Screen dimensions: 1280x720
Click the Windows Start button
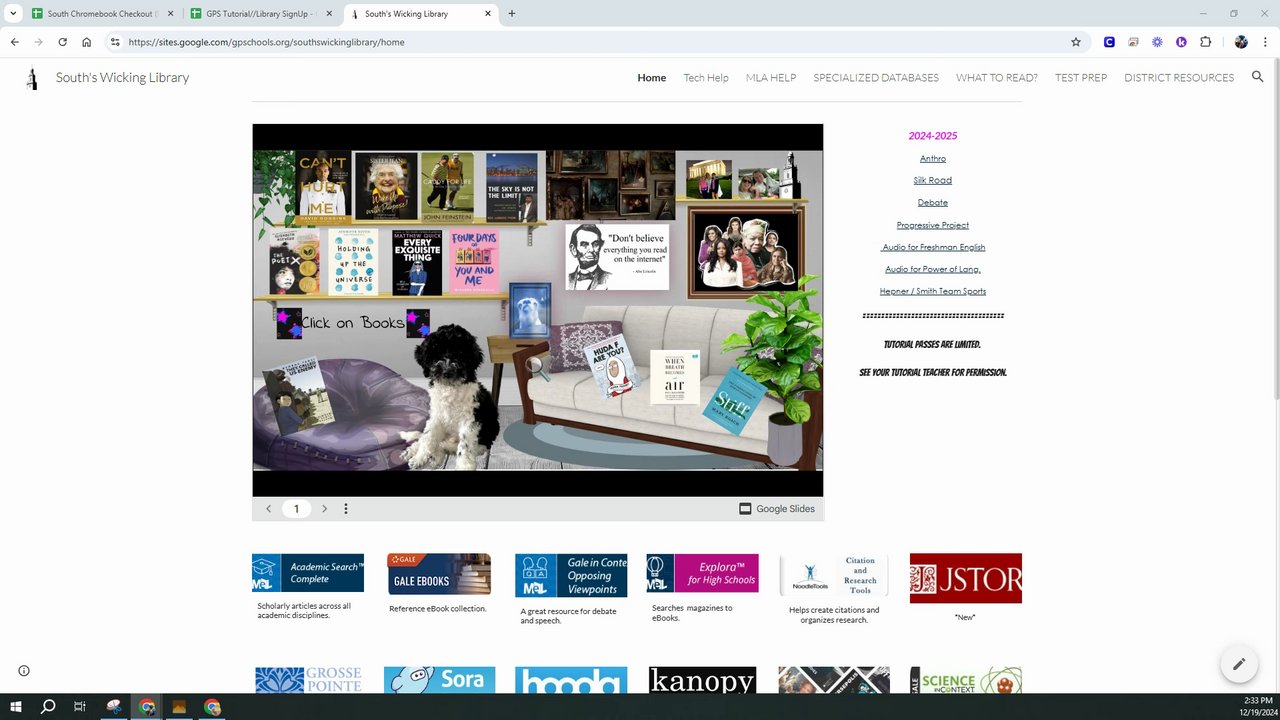(x=16, y=707)
